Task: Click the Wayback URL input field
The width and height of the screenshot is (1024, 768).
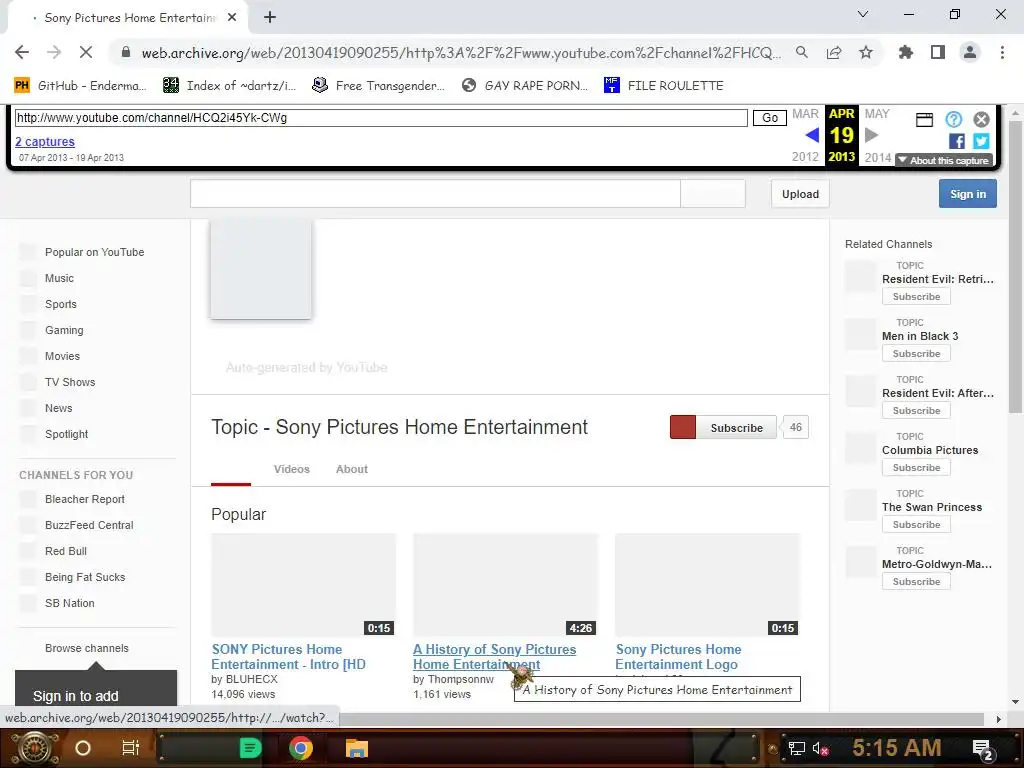Action: coord(381,118)
